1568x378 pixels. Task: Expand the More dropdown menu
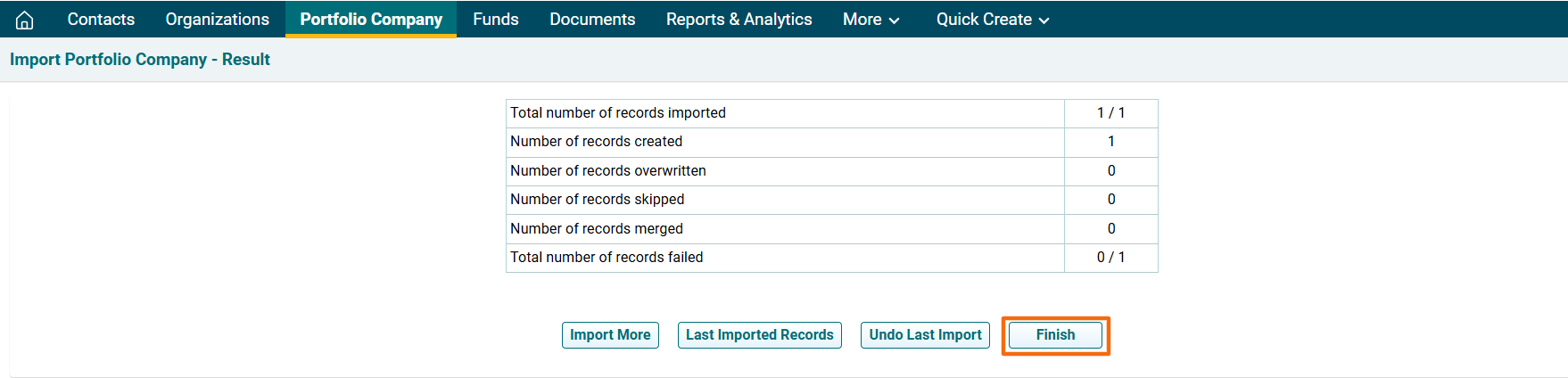click(x=871, y=20)
